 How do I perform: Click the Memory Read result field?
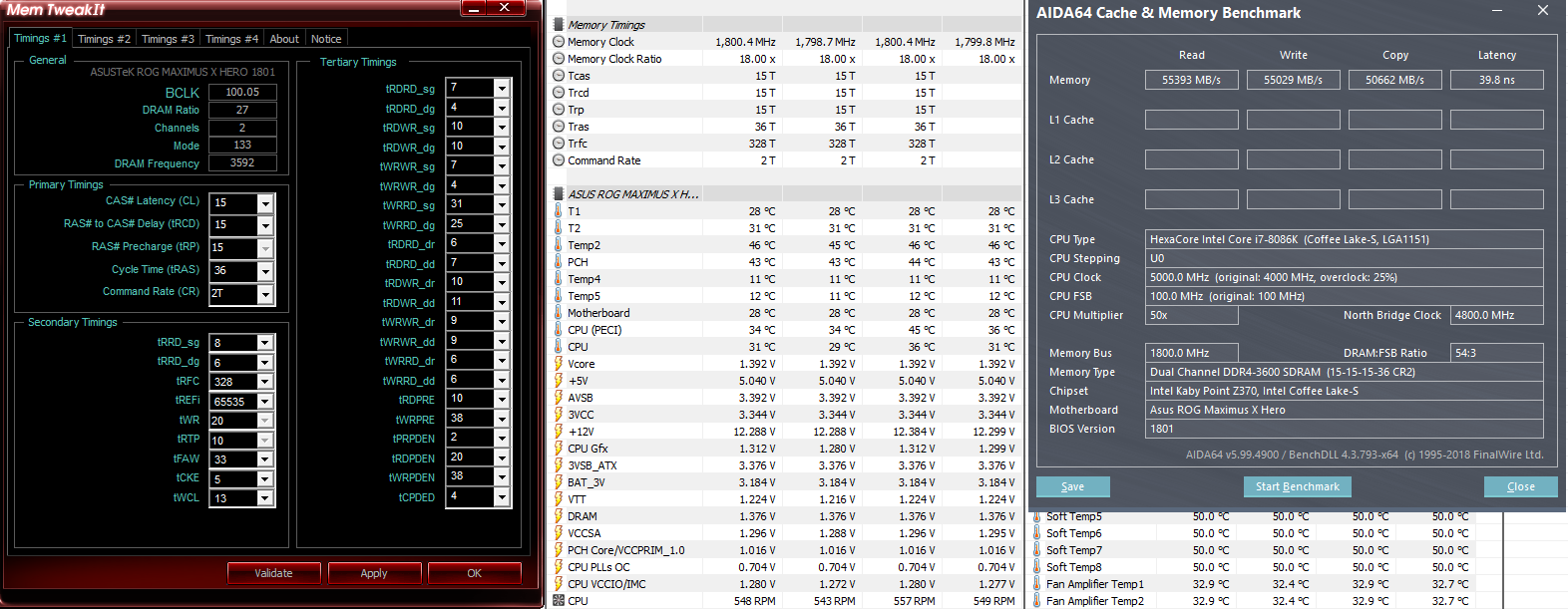coord(1192,80)
